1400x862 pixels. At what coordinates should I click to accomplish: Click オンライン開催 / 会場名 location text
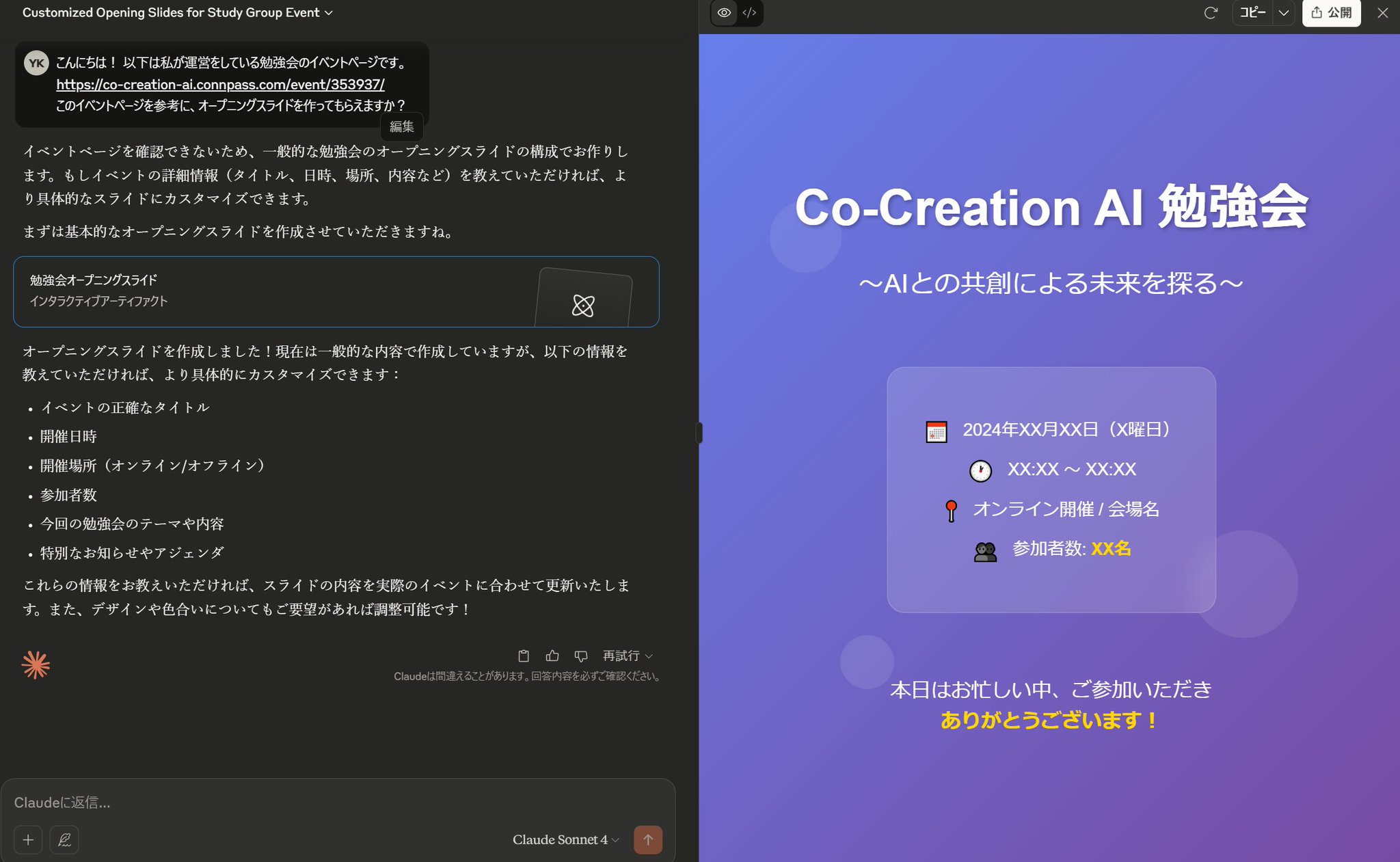[1066, 509]
